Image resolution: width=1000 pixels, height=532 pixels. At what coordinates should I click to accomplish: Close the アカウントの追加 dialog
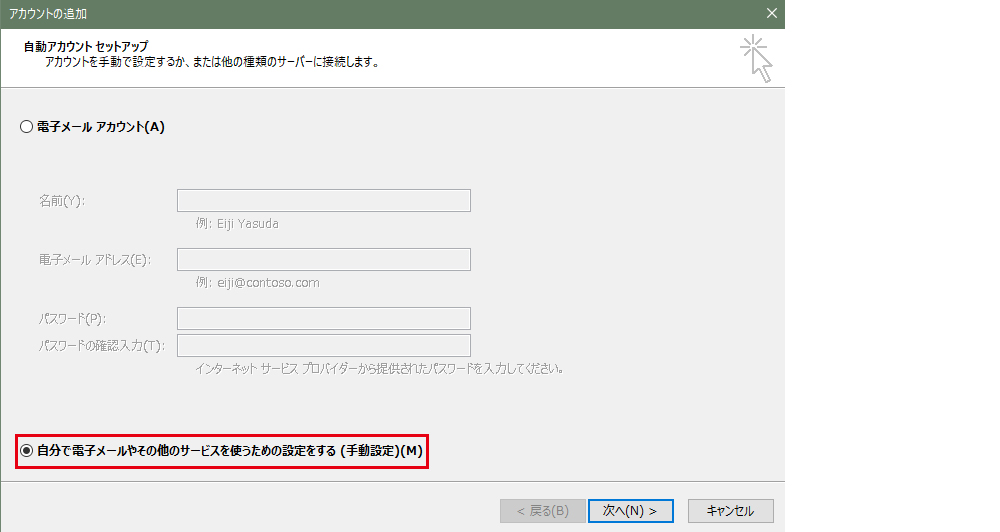(772, 13)
